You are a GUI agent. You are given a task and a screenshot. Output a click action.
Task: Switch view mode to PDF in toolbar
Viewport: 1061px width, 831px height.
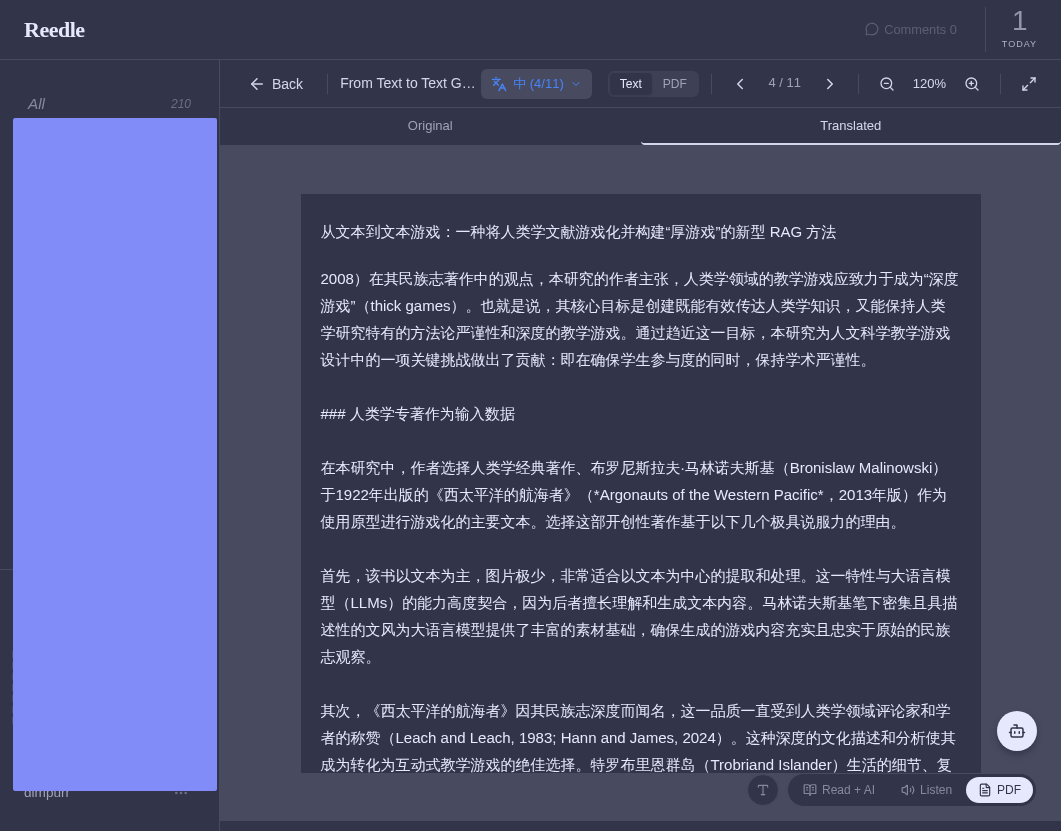(675, 84)
